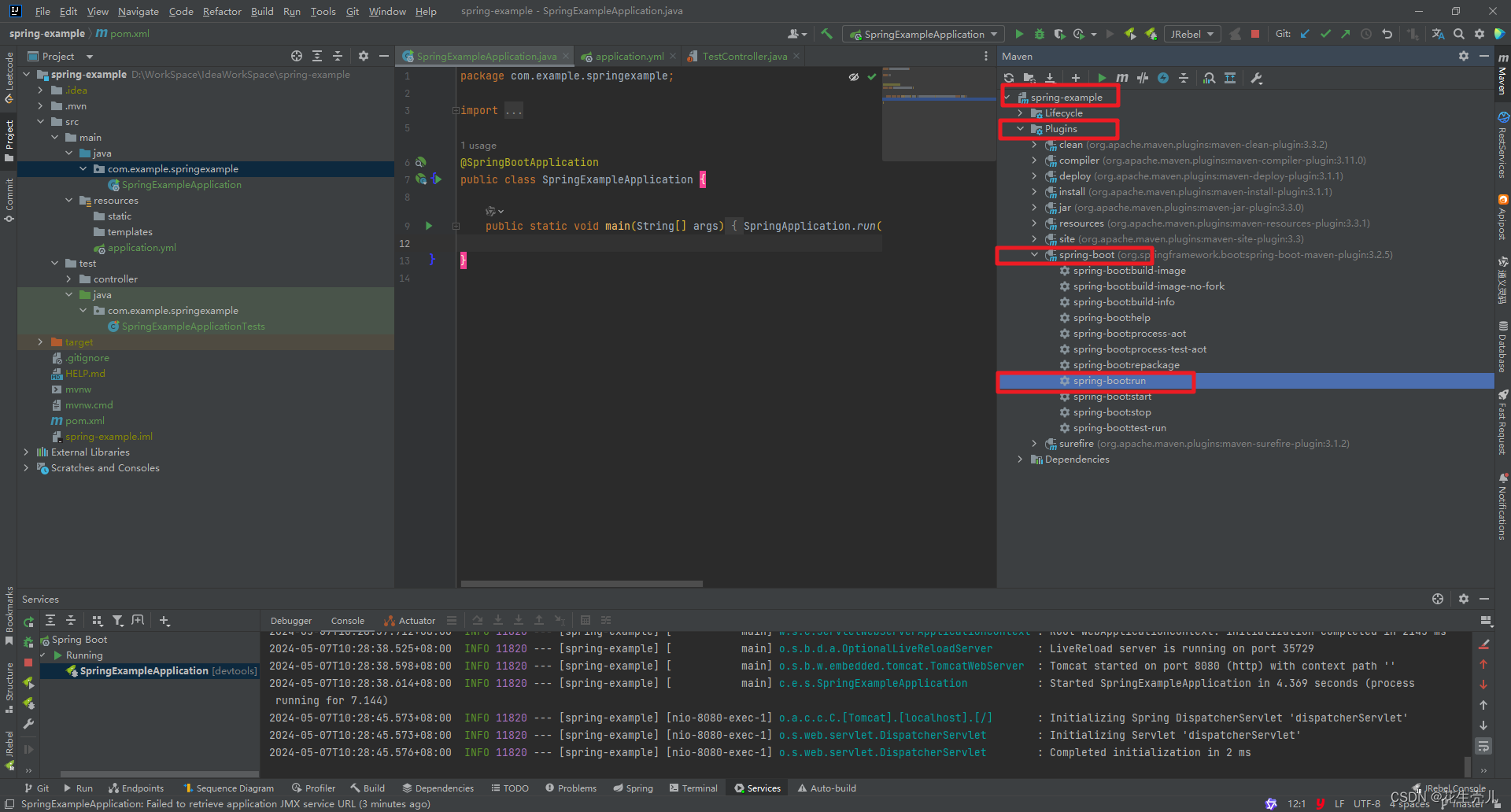Screen dimensions: 1511x812
Task: Start debugging with the bug icon
Action: point(1040,34)
